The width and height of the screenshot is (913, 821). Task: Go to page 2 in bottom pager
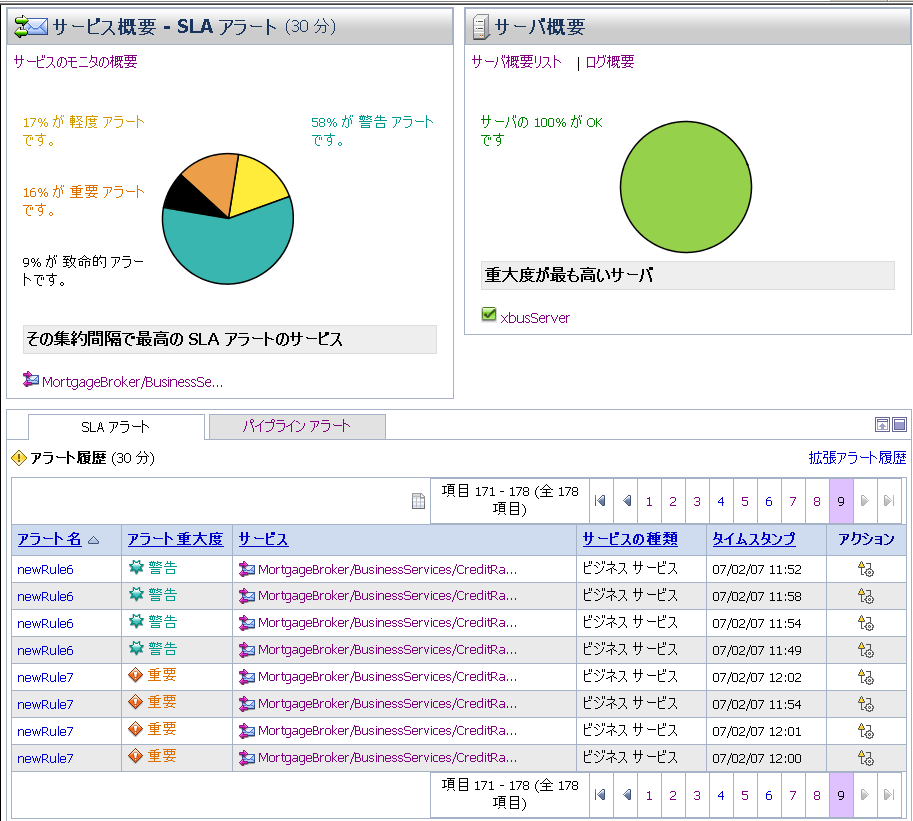673,795
